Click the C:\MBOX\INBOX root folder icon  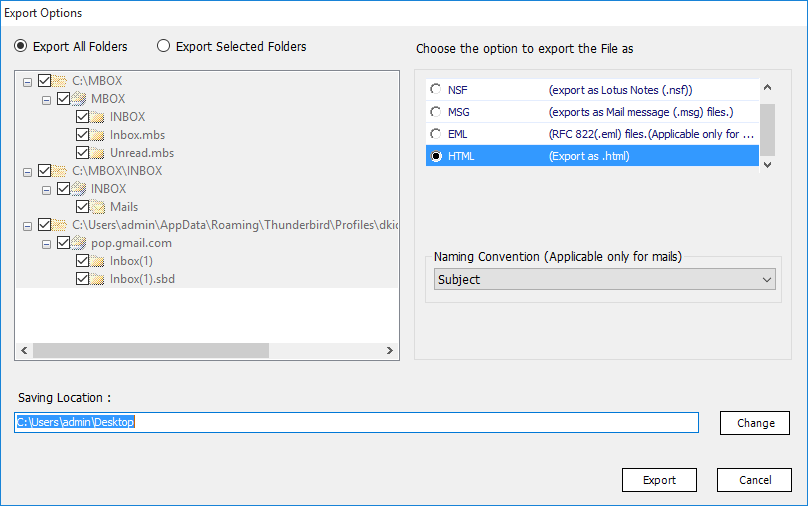click(61, 171)
